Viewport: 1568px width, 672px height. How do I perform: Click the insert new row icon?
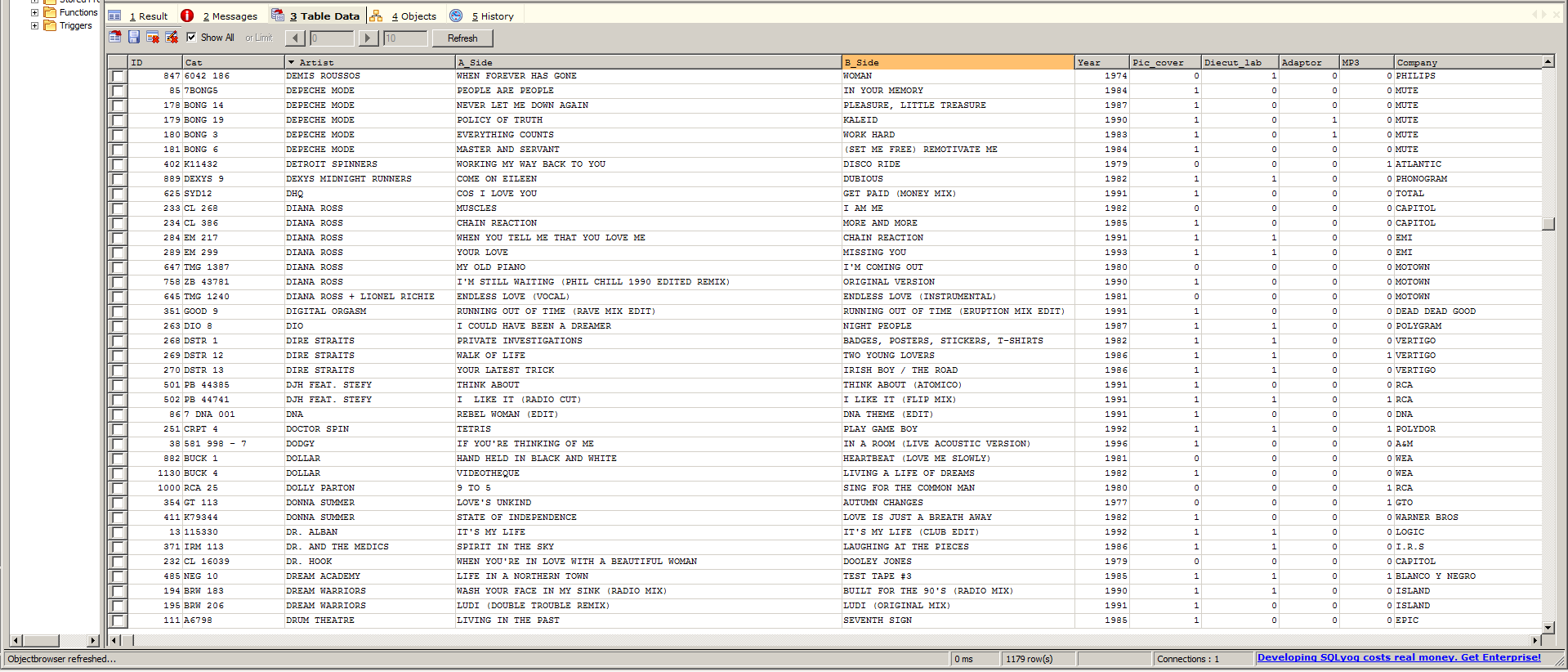[x=115, y=38]
